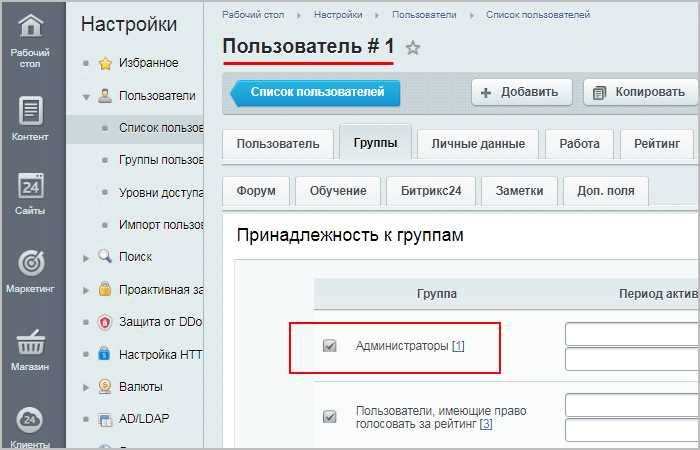Click the Проактивная защита lock icon
Viewport: 700px width, 450px height.
pos(105,289)
